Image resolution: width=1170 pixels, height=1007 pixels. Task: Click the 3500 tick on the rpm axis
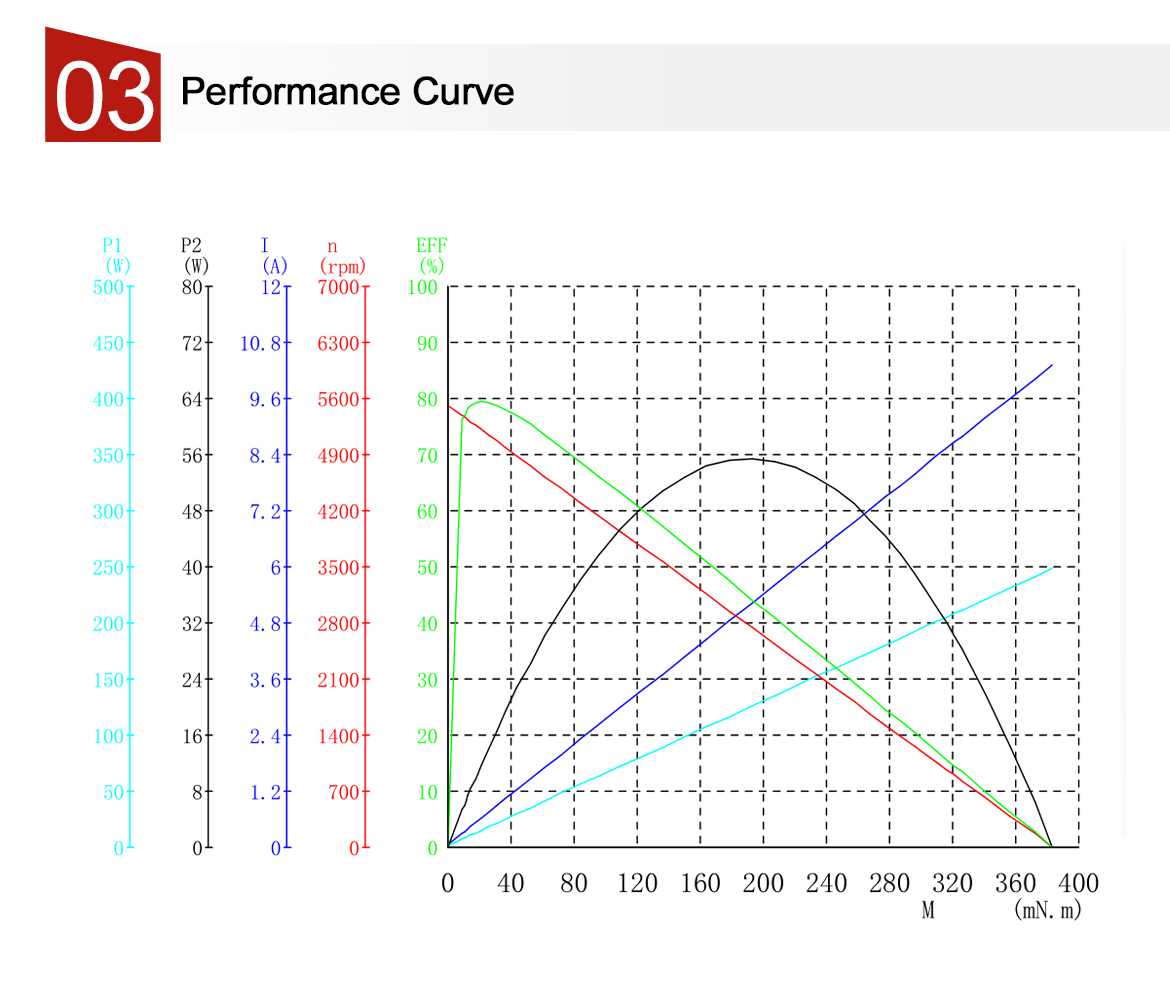337,568
